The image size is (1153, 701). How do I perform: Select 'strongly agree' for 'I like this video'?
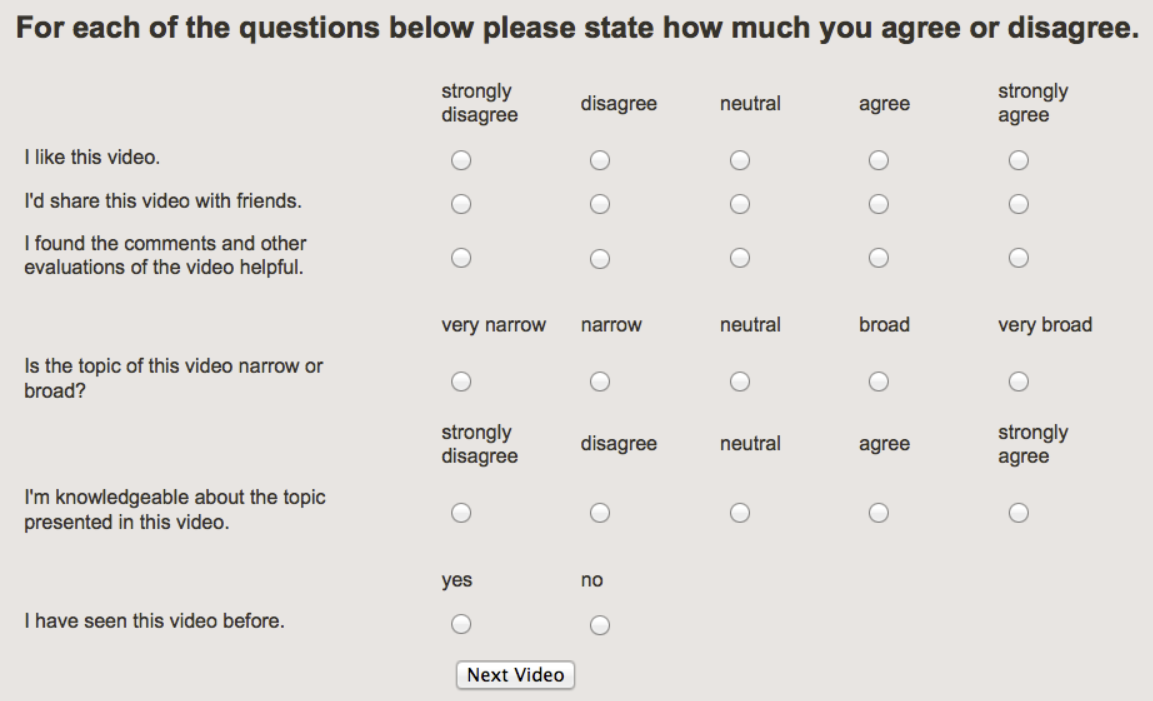pos(1018,160)
